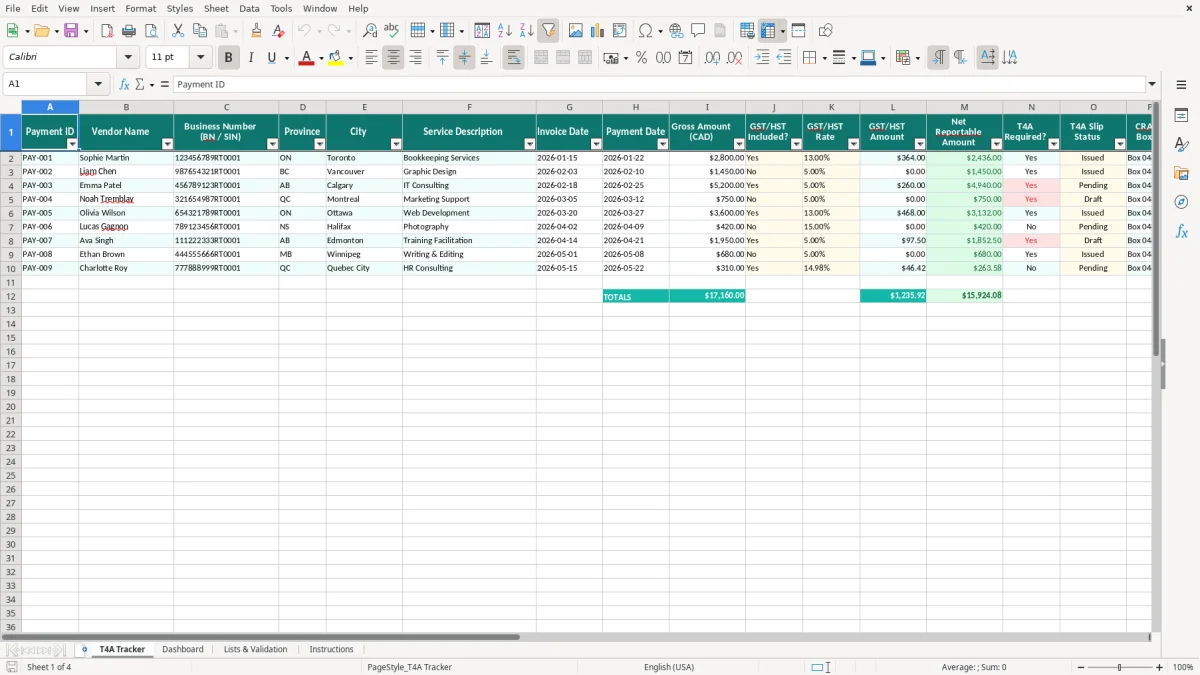Click the zoom percentage 100% in status bar
The height and width of the screenshot is (675, 1200).
pos(1183,667)
